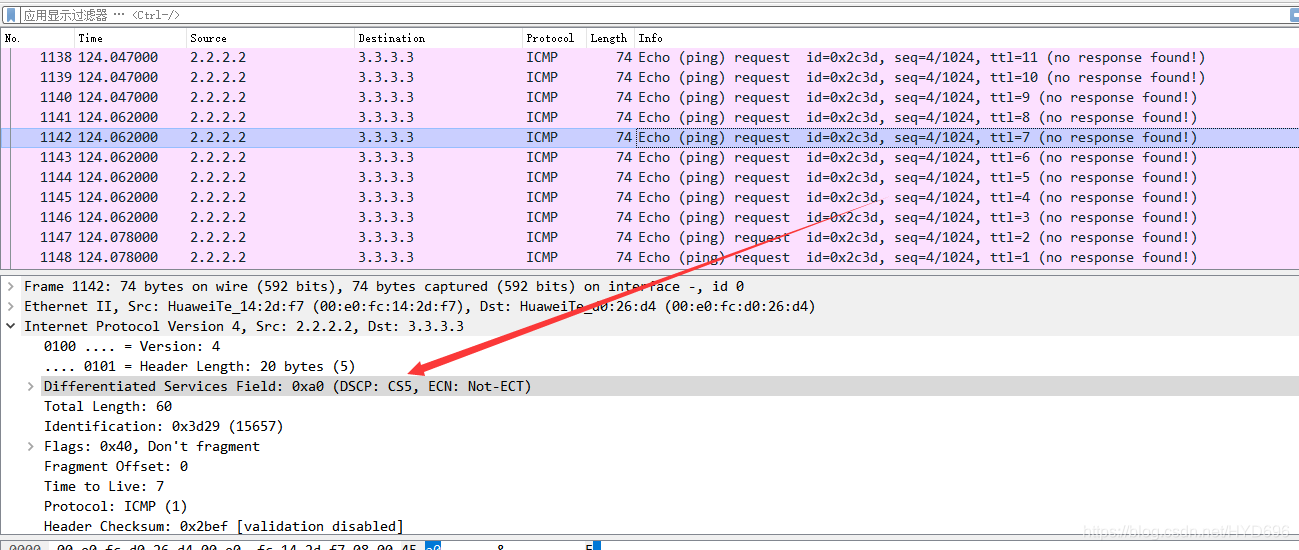Select packet 1148 with ttl=1
Image resolution: width=1299 pixels, height=550 pixels.
pos(650,258)
